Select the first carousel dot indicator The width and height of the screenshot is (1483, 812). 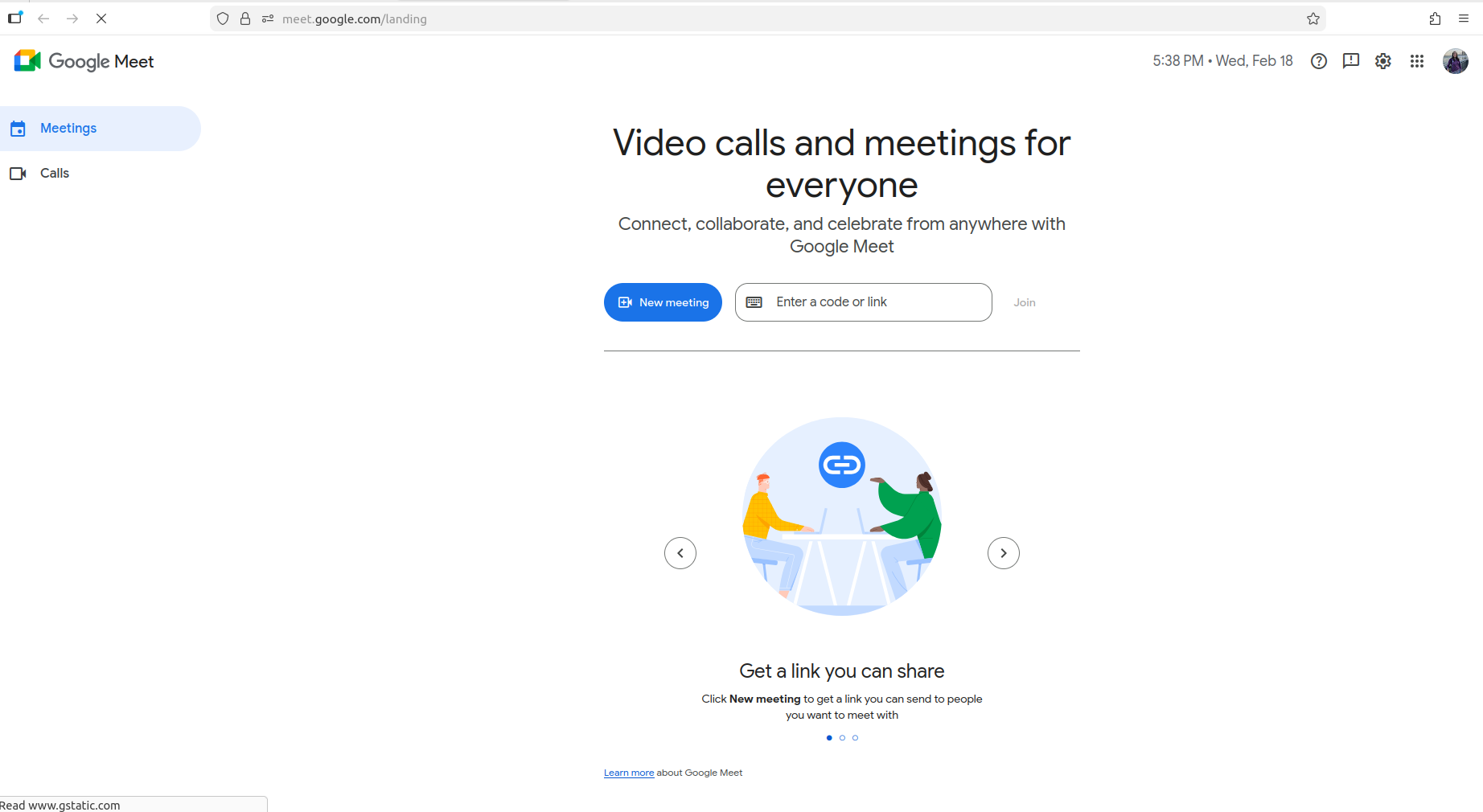pyautogui.click(x=829, y=737)
